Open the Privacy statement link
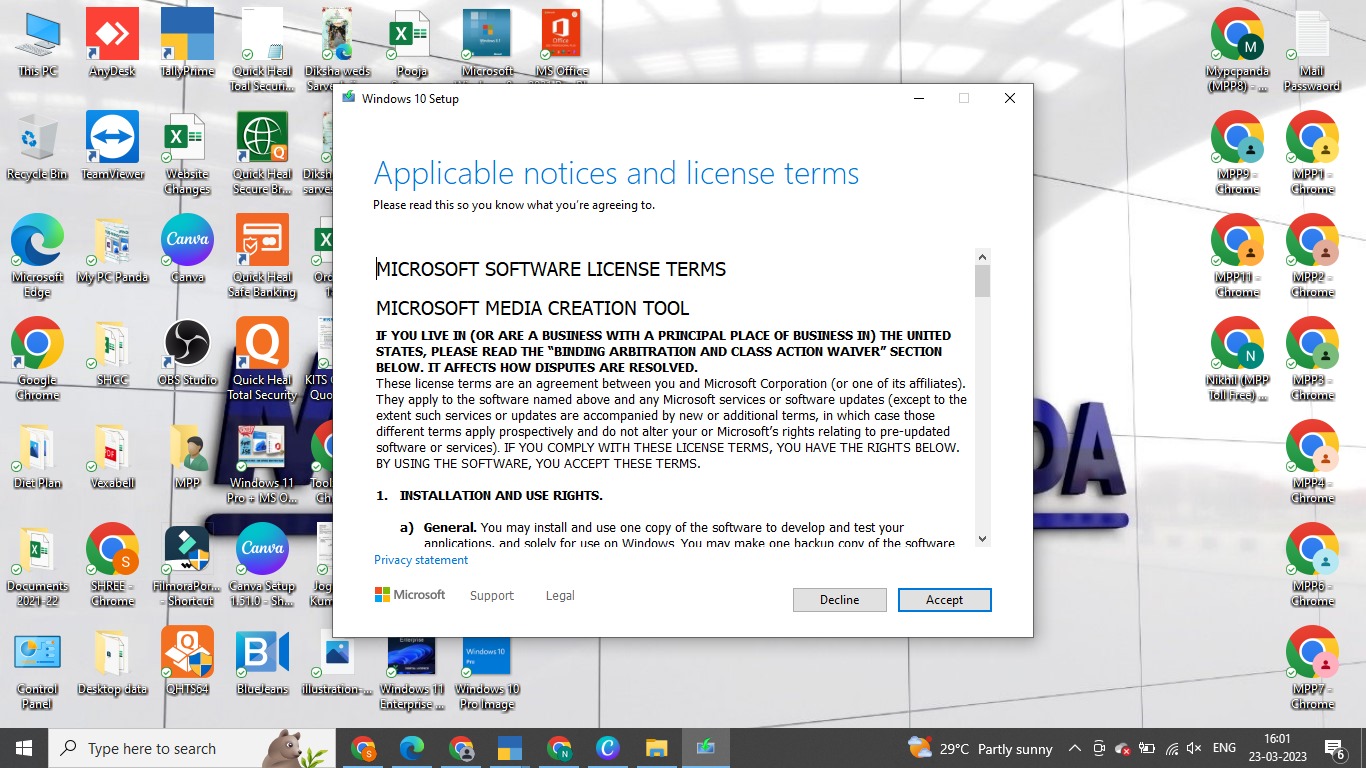 tap(421, 560)
